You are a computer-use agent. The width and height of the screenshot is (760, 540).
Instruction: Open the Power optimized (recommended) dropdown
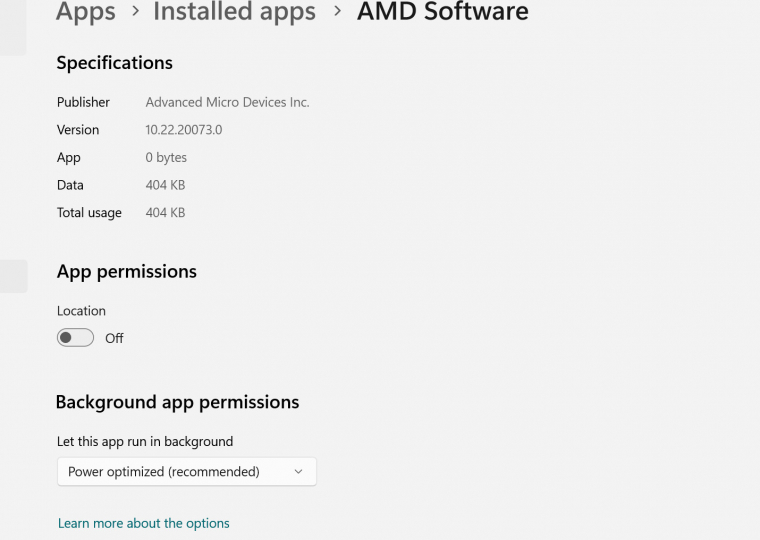[186, 472]
